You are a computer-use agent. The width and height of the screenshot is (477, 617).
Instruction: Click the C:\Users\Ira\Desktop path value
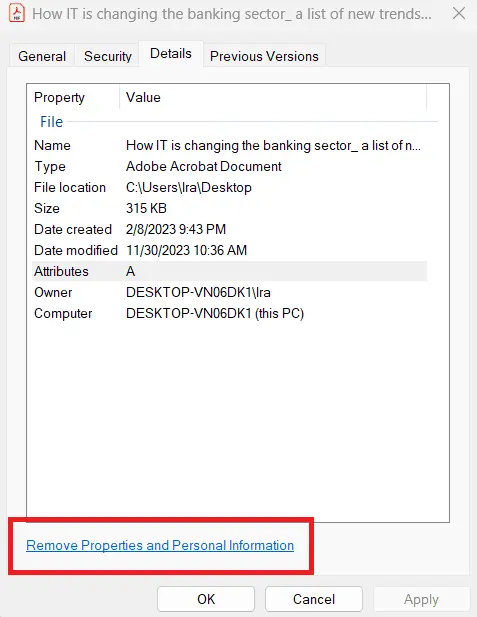189,188
